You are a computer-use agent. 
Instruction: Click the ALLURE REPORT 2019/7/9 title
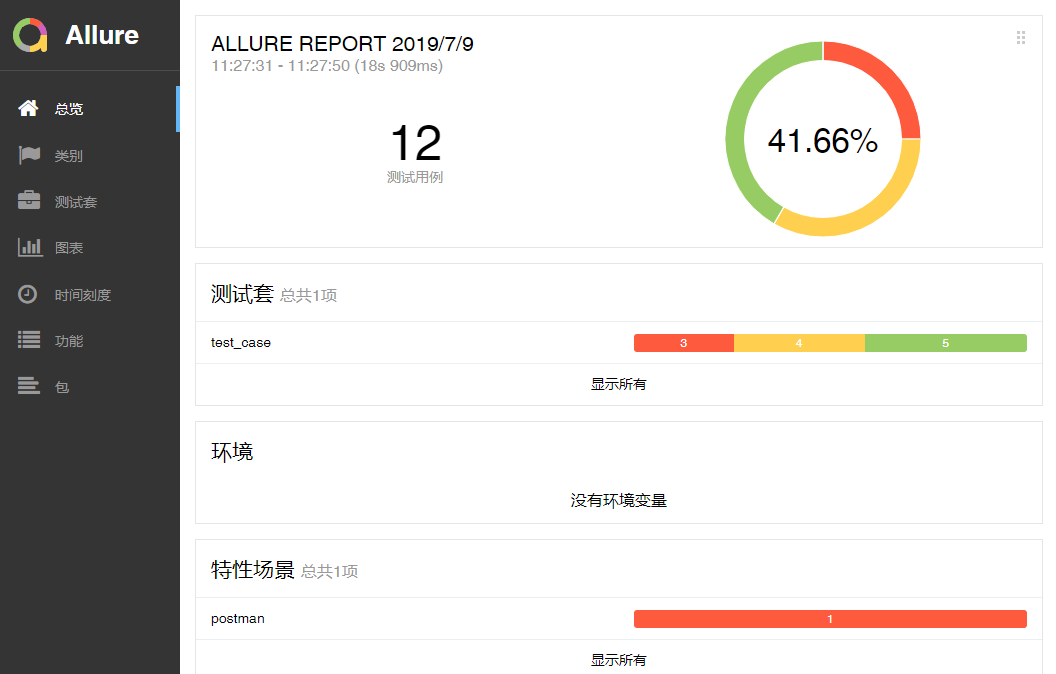coord(342,44)
